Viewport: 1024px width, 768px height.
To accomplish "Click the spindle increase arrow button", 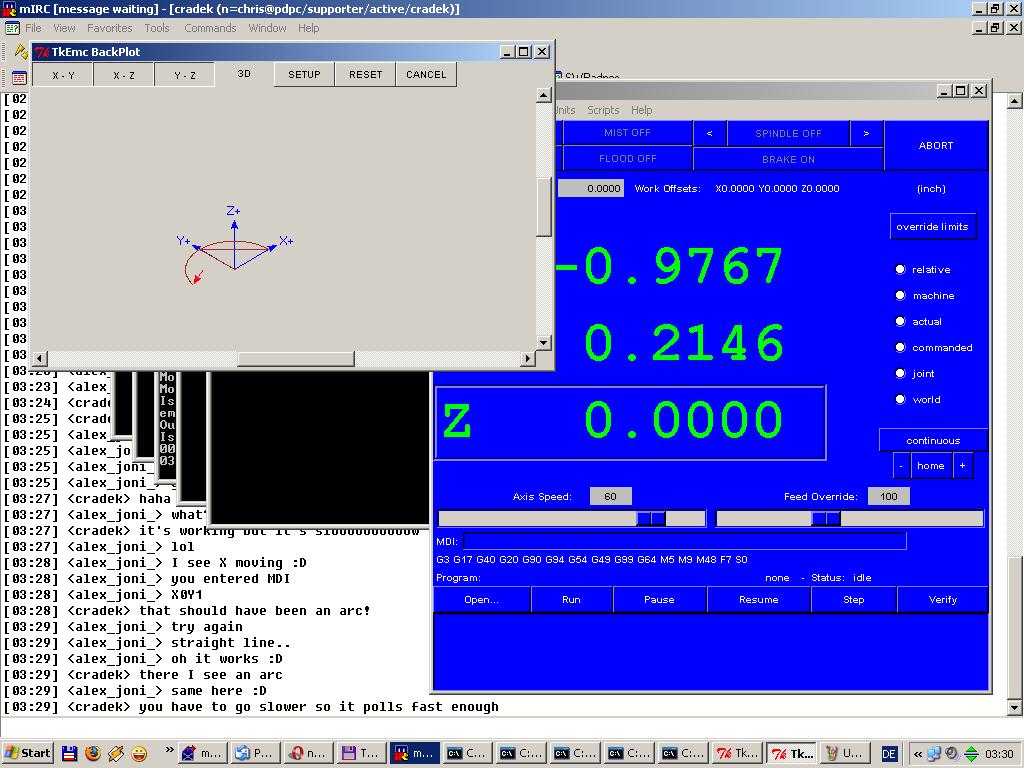I will pos(866,133).
